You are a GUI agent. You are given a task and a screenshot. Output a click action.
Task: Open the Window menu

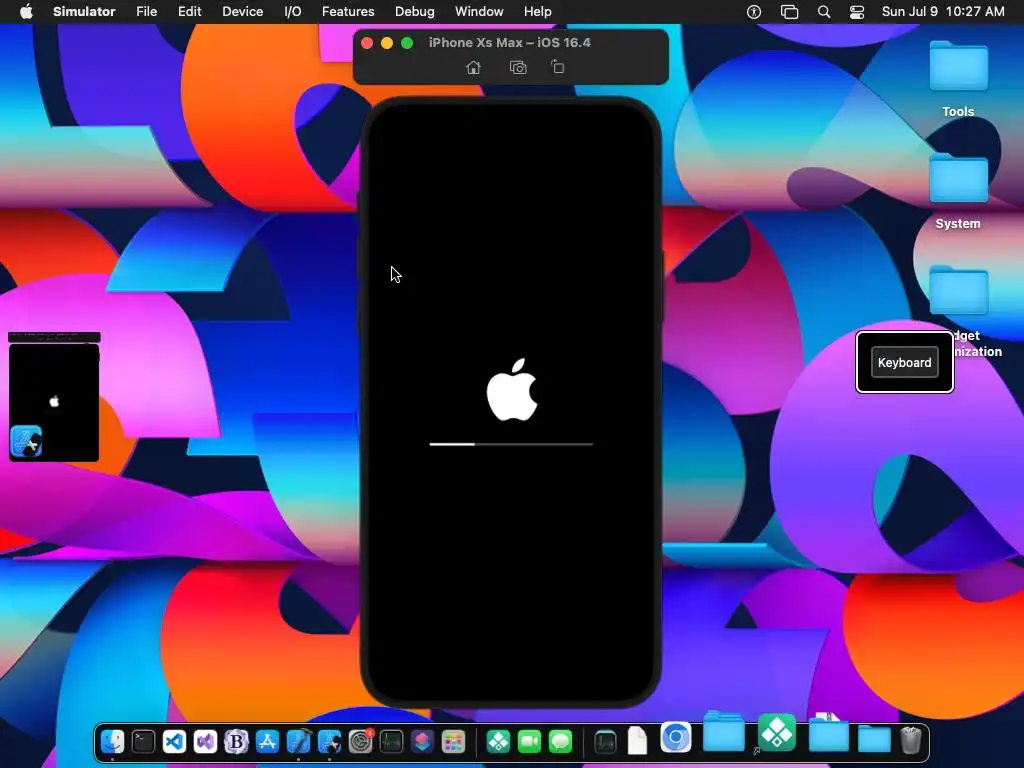(479, 12)
